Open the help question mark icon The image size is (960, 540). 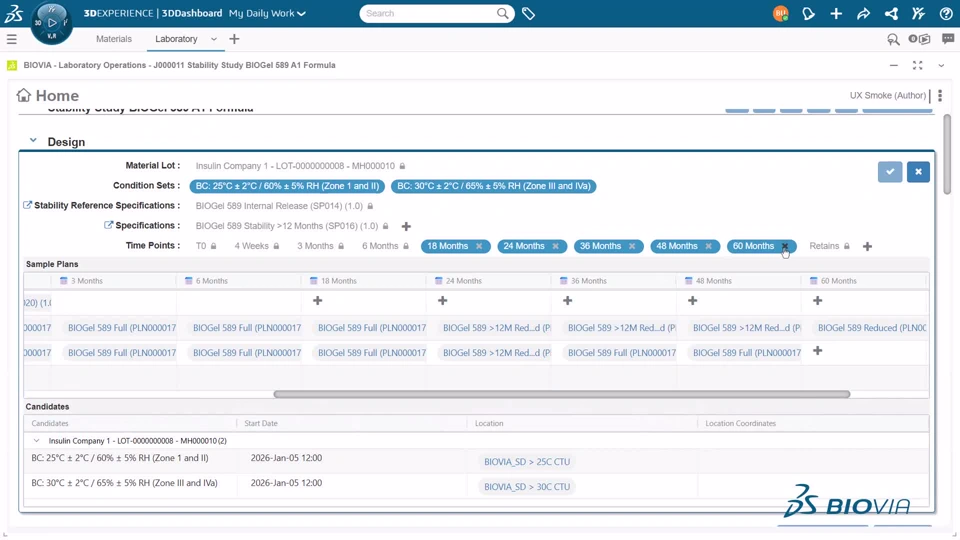(x=946, y=13)
